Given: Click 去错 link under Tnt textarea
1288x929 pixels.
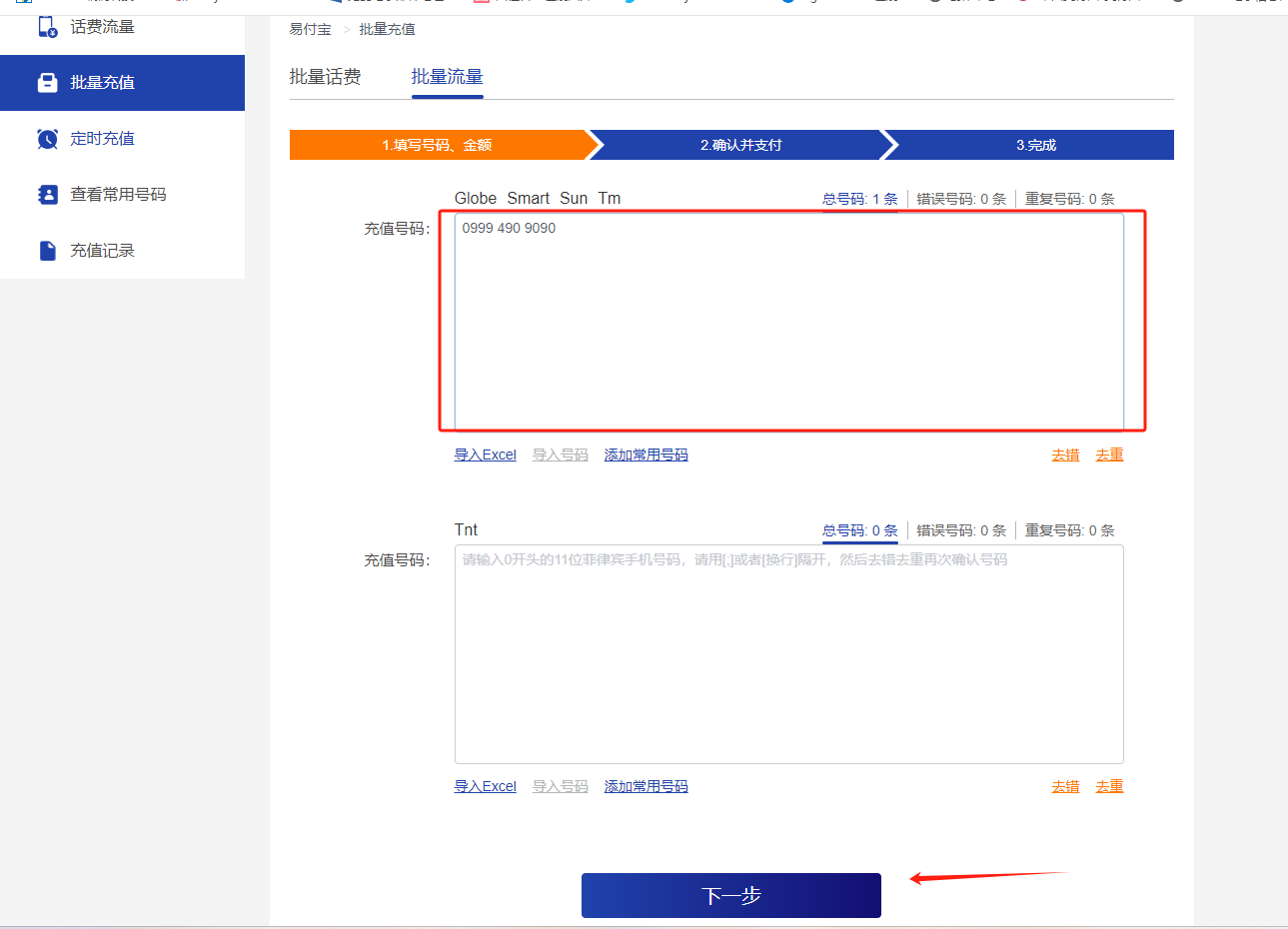Looking at the screenshot, I should pyautogui.click(x=1065, y=786).
